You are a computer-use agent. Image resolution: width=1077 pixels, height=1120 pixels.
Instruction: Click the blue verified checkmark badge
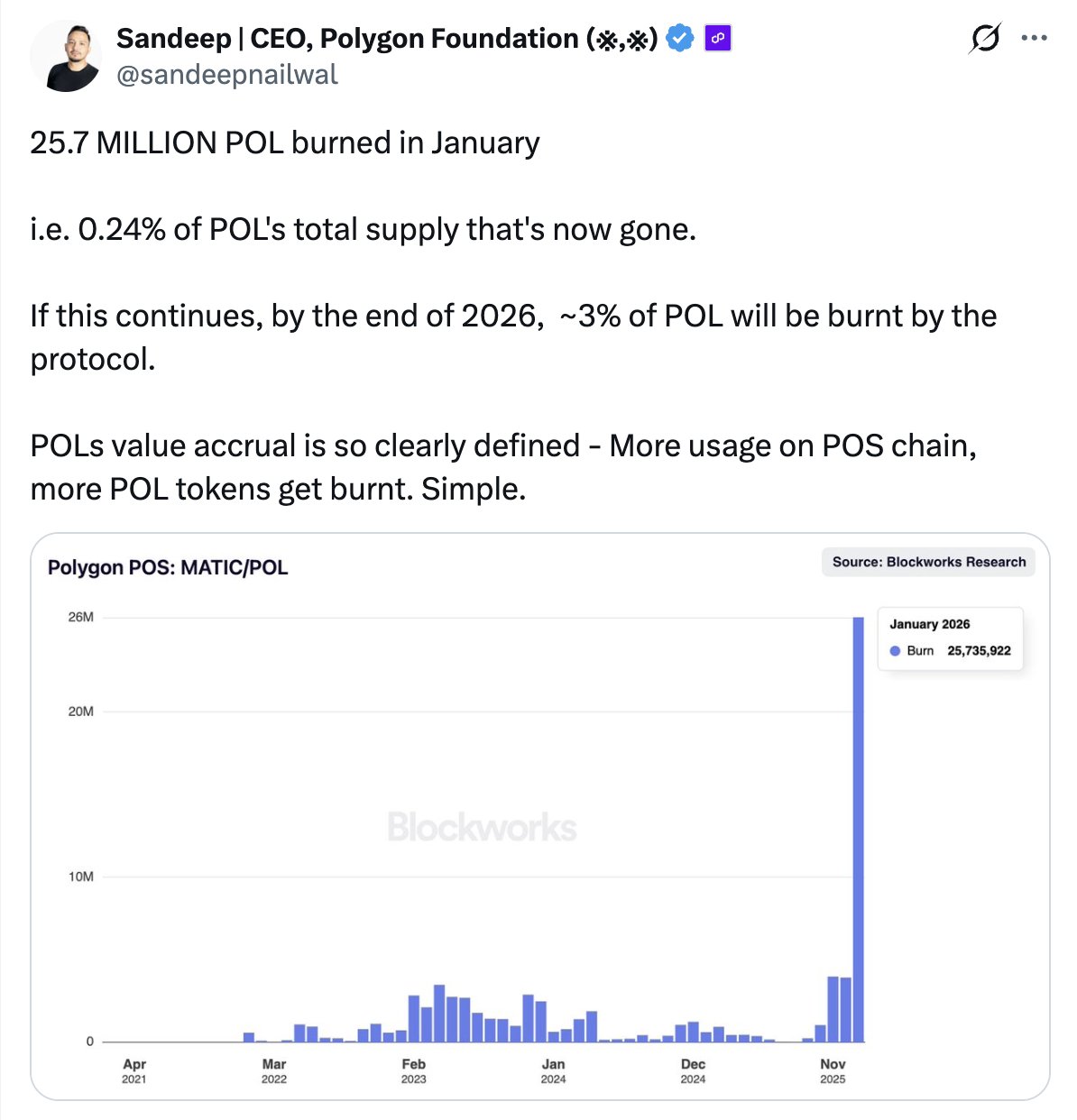click(680, 39)
